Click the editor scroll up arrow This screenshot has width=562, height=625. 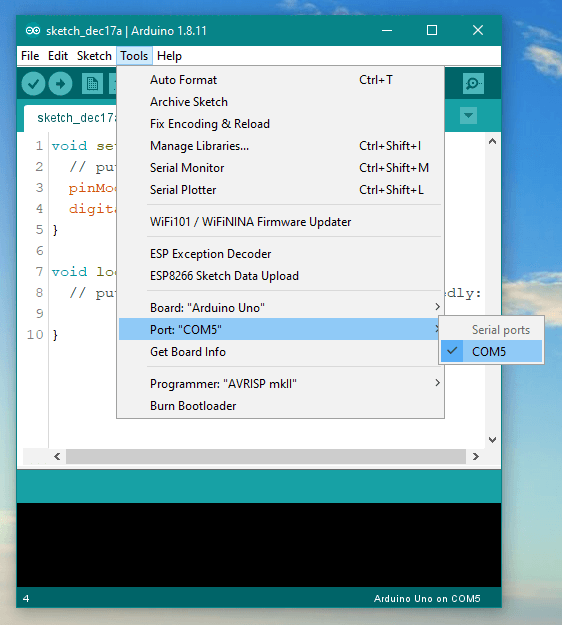493,141
